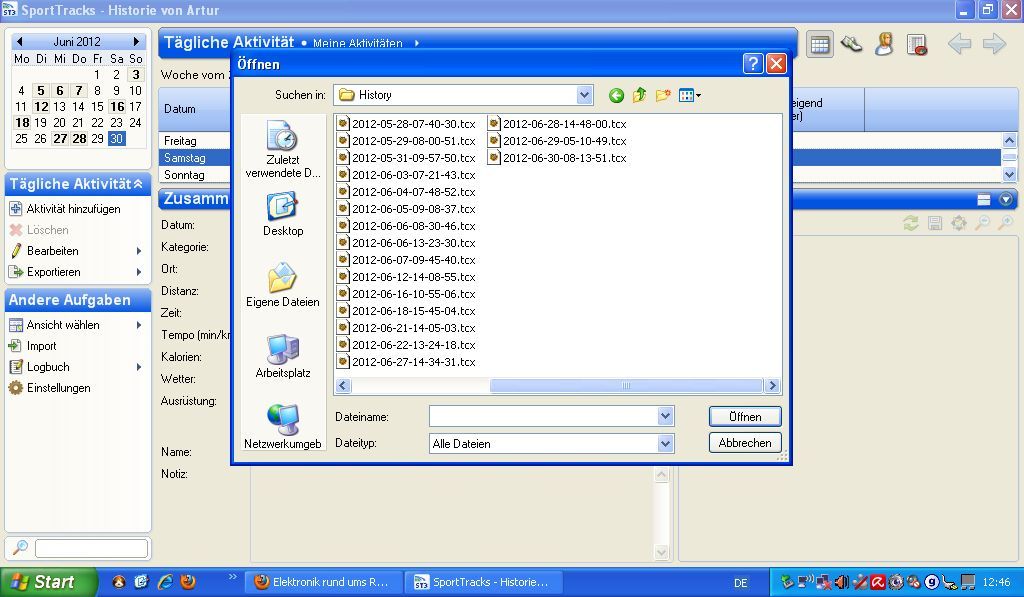Open the running shoe equipment view icon
This screenshot has width=1024, height=597.
tap(852, 44)
